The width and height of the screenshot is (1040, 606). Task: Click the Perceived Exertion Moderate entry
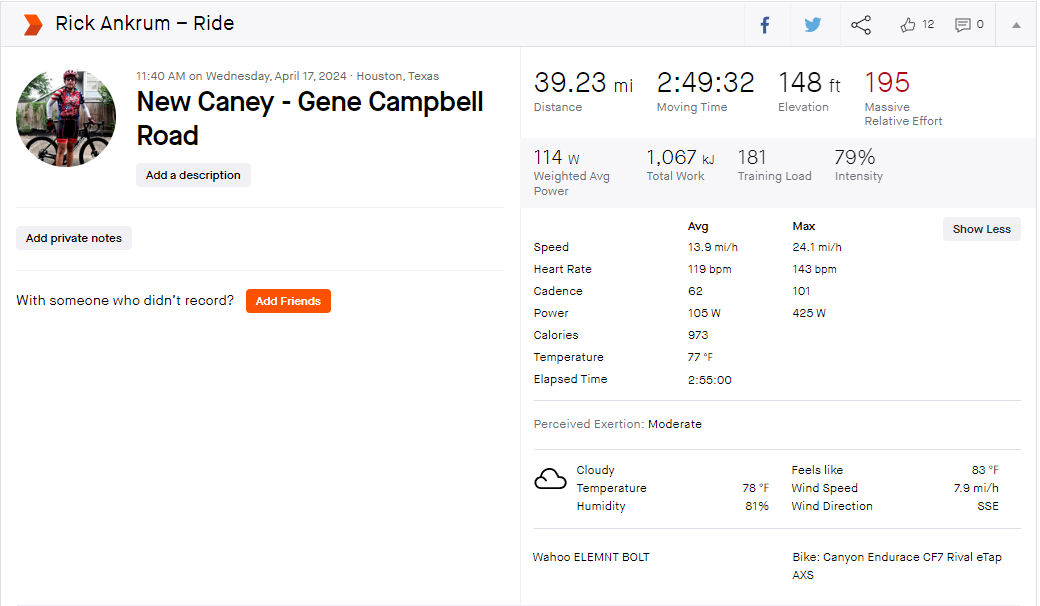[x=618, y=424]
